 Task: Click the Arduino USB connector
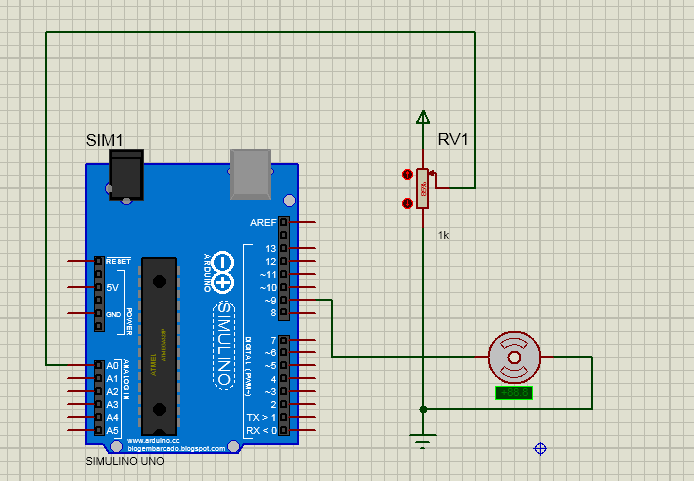[251, 174]
